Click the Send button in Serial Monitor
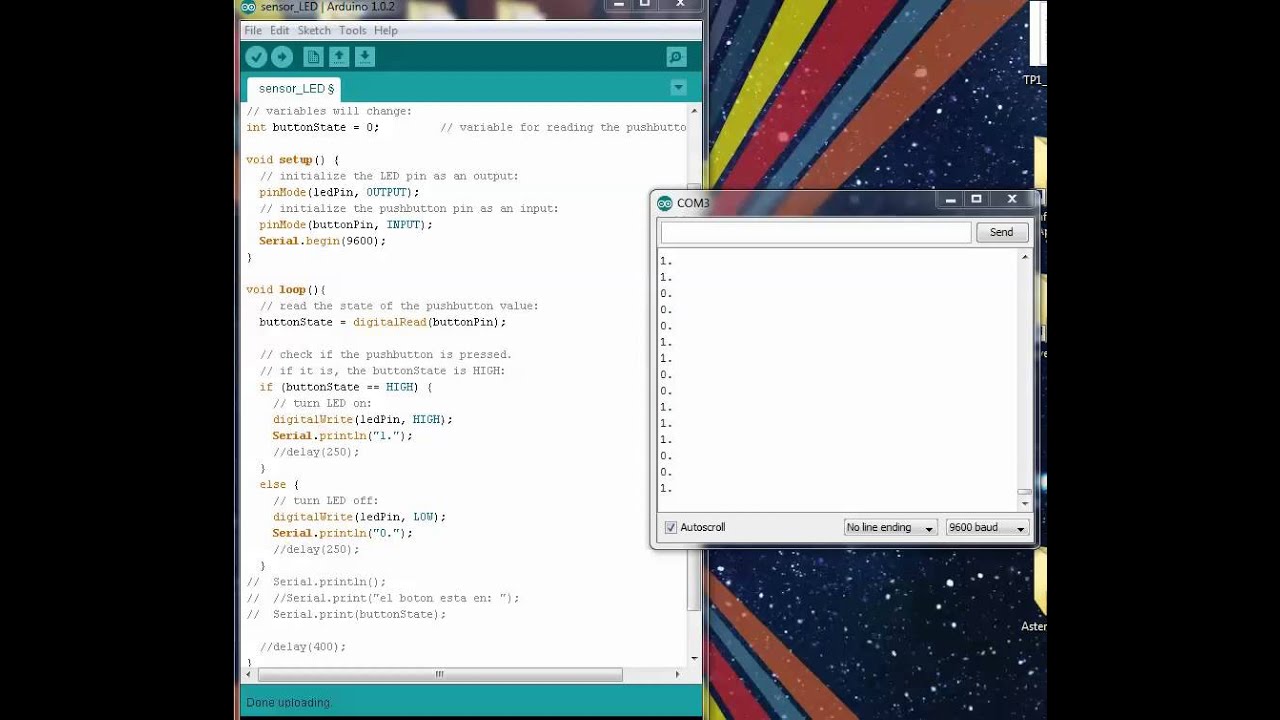 [x=1001, y=232]
